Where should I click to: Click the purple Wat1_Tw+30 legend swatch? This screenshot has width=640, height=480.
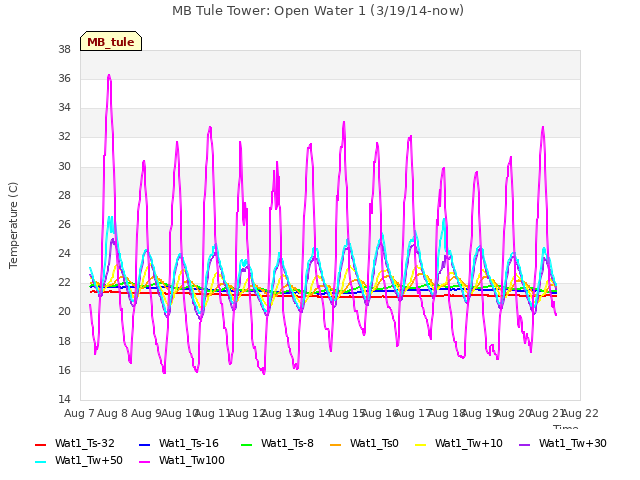(x=524, y=444)
